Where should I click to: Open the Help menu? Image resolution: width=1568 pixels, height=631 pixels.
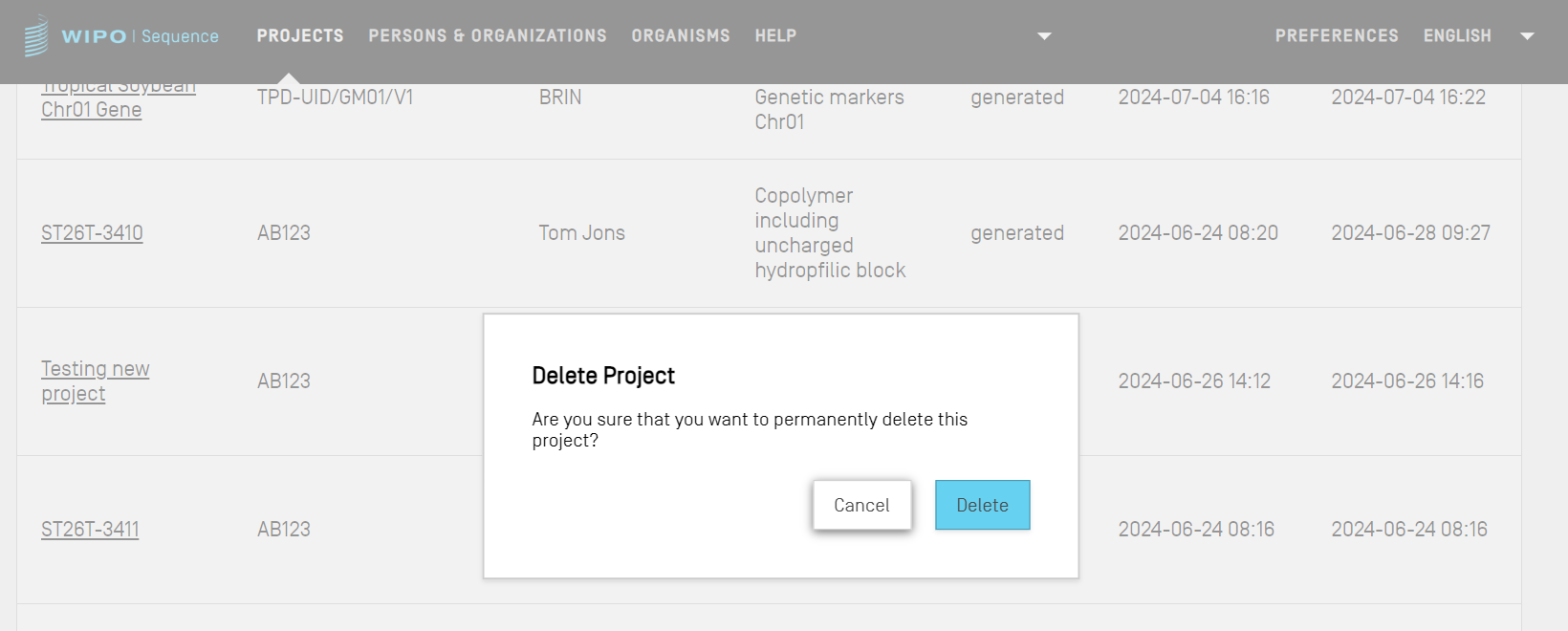tap(775, 36)
